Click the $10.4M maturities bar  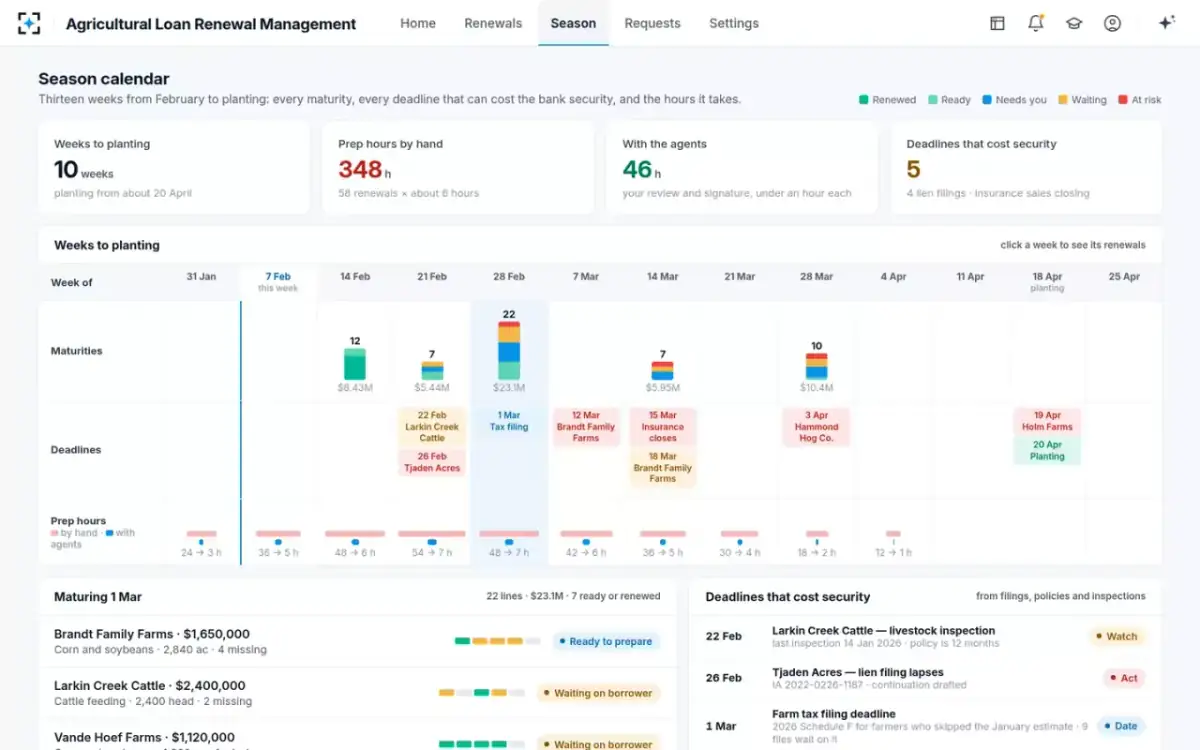coord(817,366)
